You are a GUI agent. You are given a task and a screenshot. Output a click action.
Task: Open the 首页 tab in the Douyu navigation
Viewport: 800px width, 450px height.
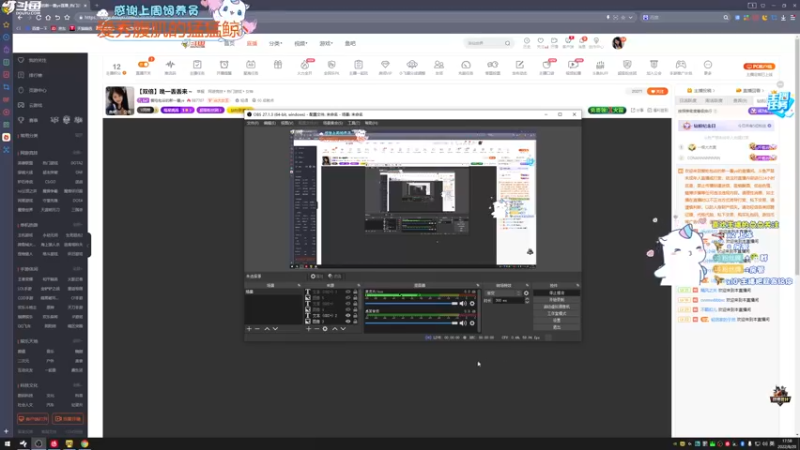[230, 43]
